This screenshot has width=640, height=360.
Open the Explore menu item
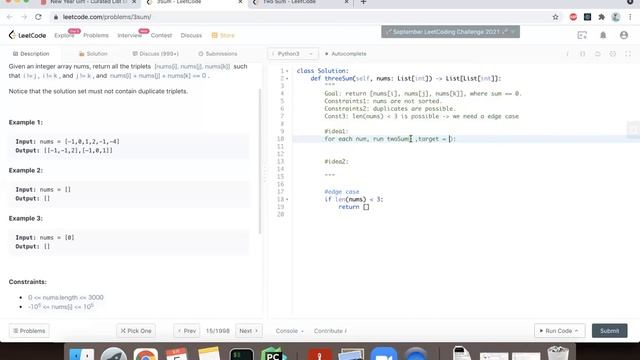pyautogui.click(x=64, y=36)
